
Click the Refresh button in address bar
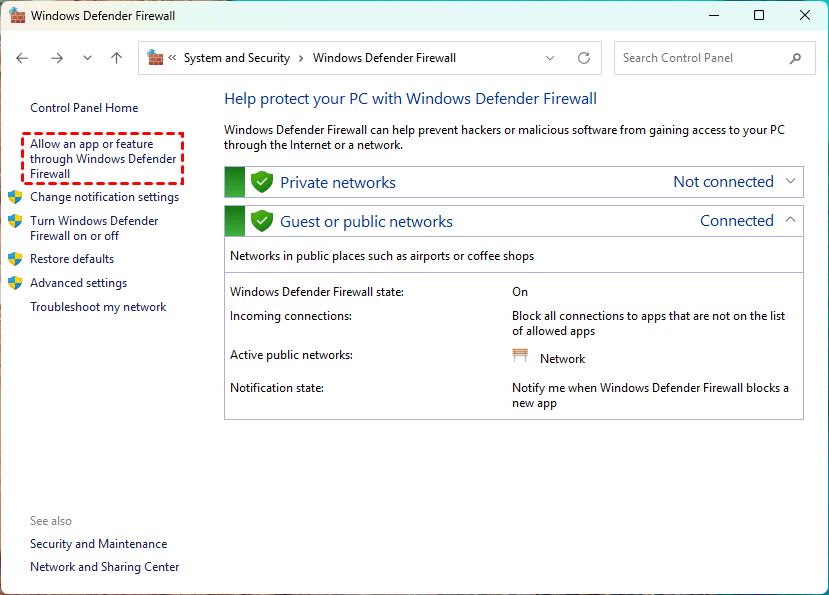pos(584,58)
